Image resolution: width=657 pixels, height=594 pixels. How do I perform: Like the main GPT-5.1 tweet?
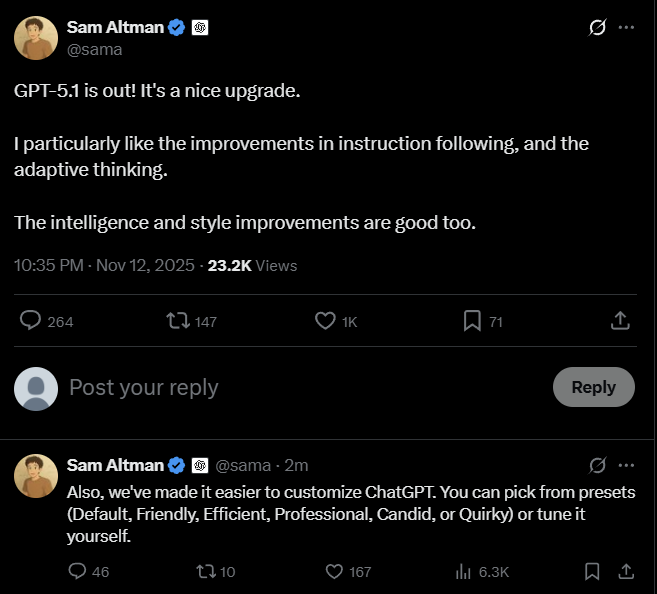coord(325,321)
